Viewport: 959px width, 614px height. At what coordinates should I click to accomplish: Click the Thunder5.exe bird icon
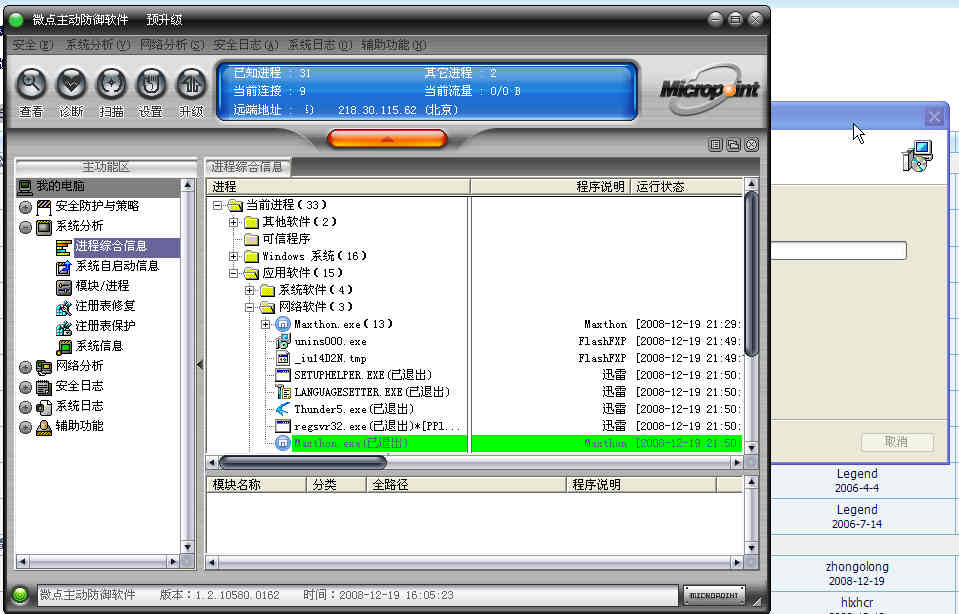click(283, 409)
